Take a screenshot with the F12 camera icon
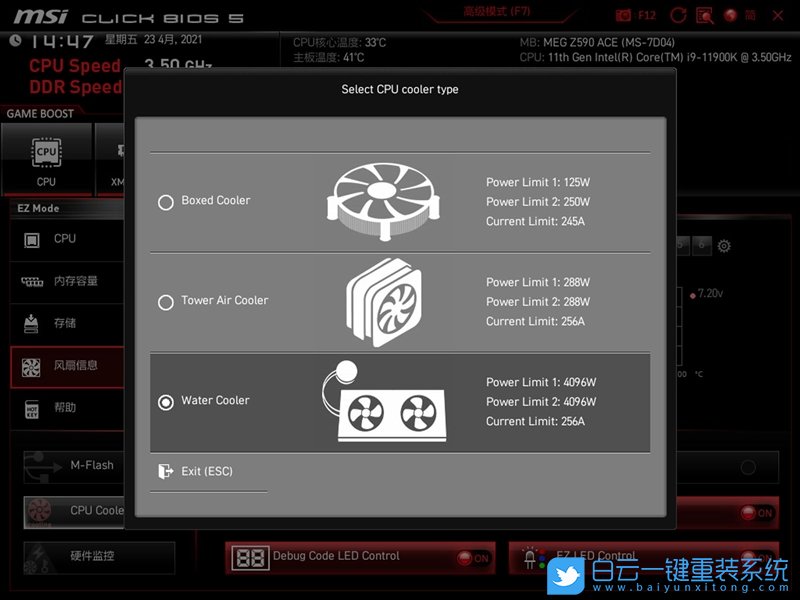This screenshot has width=800, height=600. [x=622, y=14]
